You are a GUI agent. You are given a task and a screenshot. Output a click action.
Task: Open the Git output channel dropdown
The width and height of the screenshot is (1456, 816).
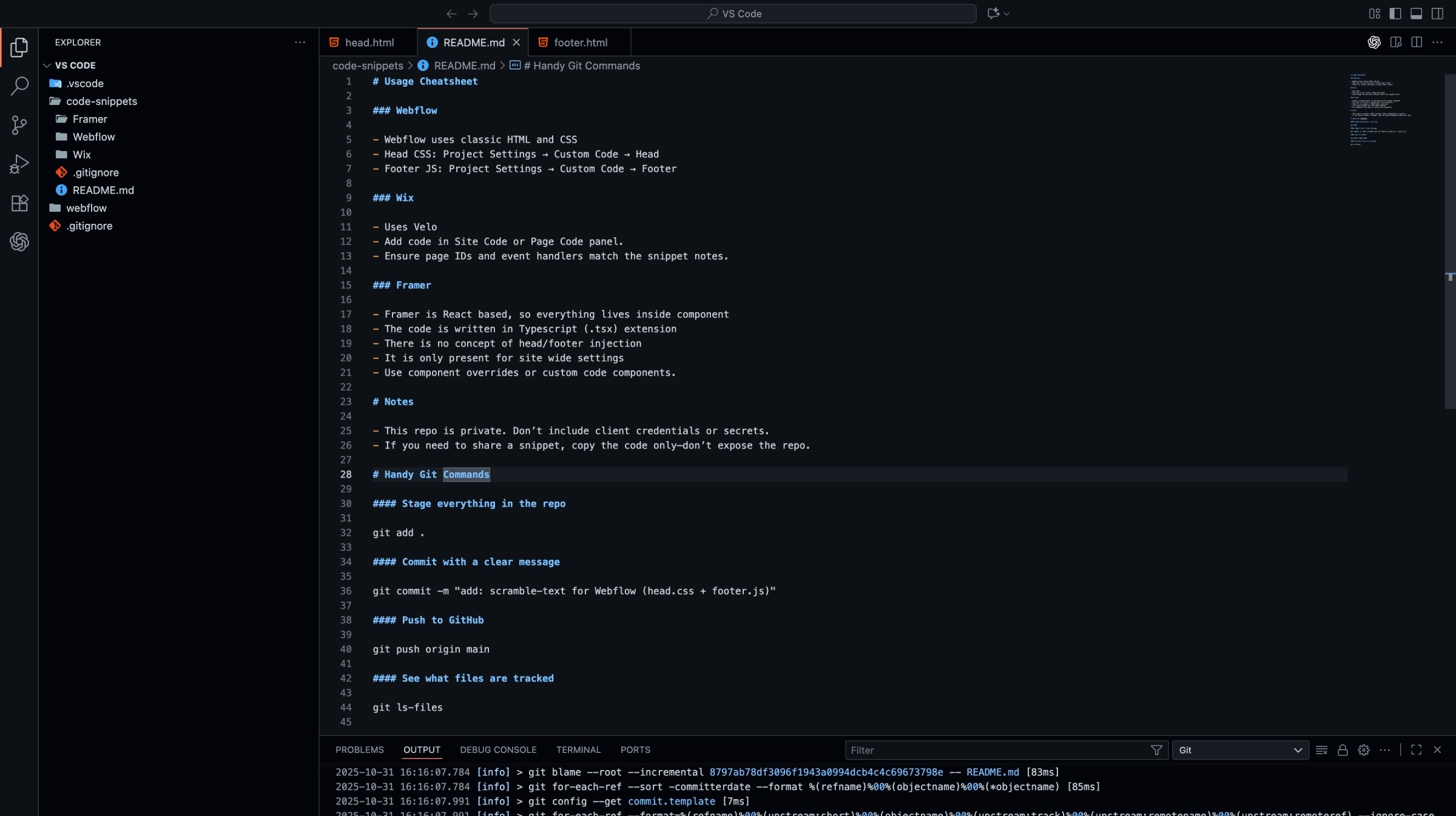tap(1240, 750)
